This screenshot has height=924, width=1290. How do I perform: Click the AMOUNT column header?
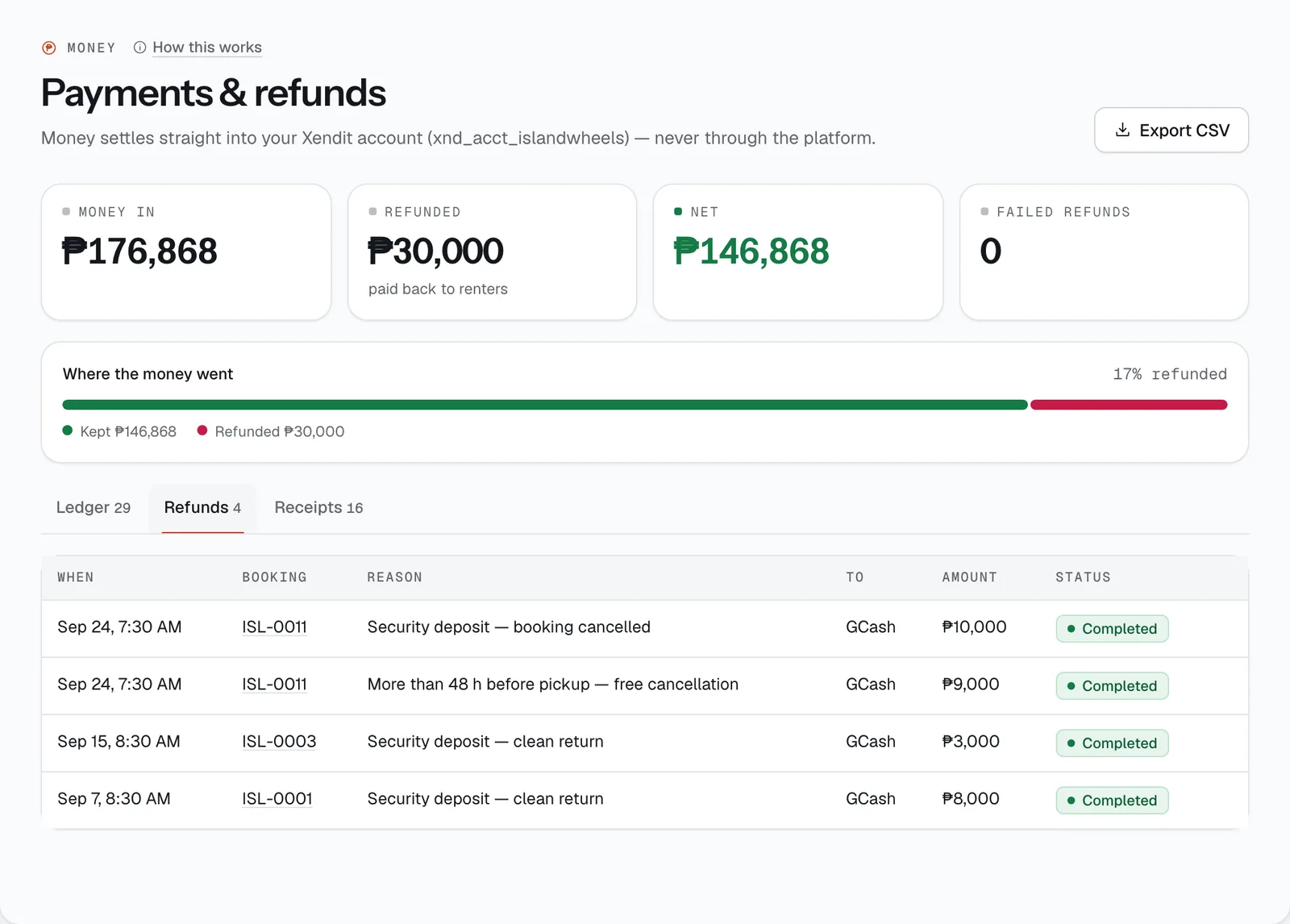(x=969, y=577)
